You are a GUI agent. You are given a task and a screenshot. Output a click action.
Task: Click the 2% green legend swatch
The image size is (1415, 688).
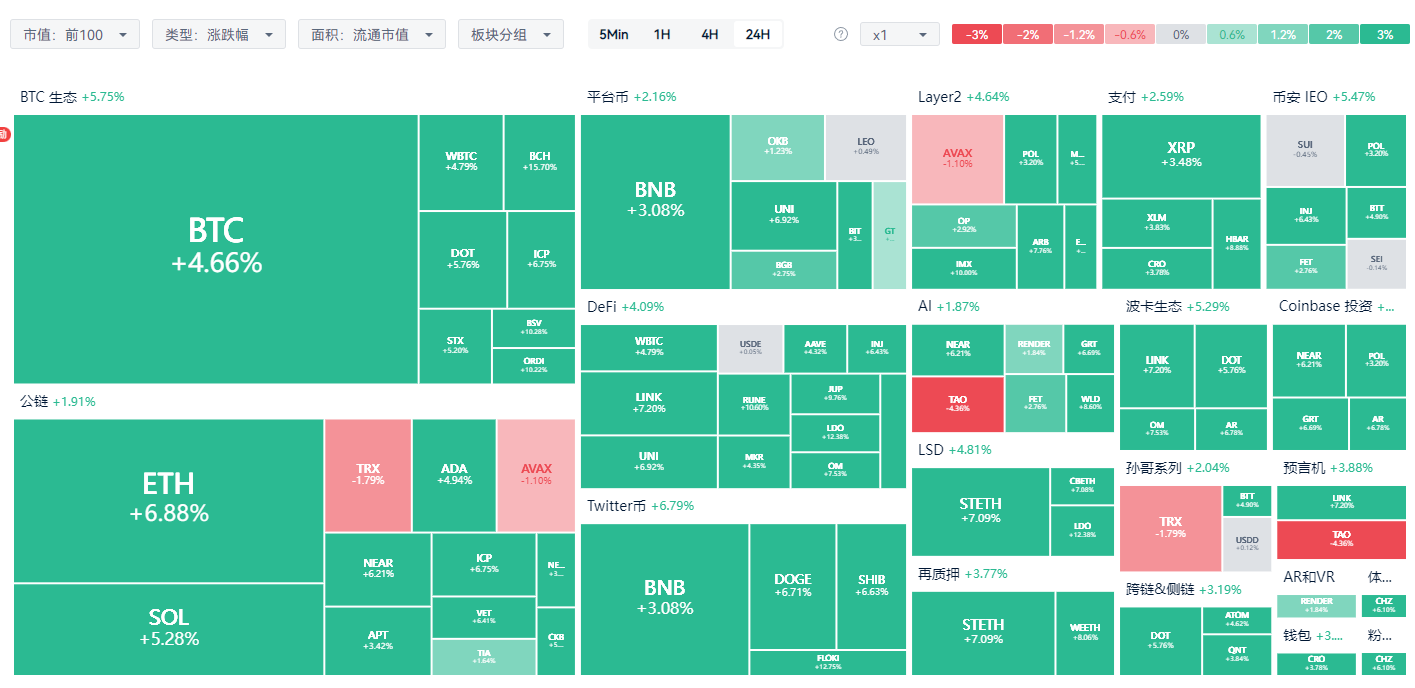pyautogui.click(x=1334, y=34)
